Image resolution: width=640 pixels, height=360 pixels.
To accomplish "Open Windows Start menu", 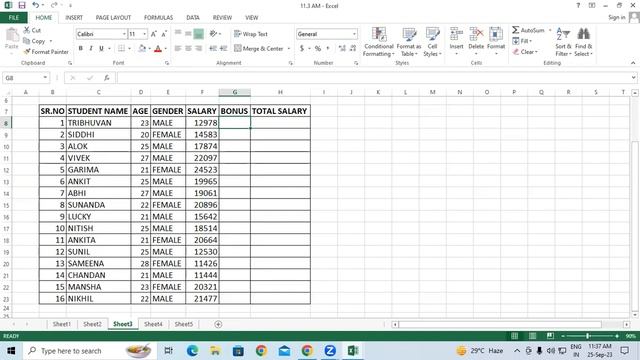I will coord(11,351).
